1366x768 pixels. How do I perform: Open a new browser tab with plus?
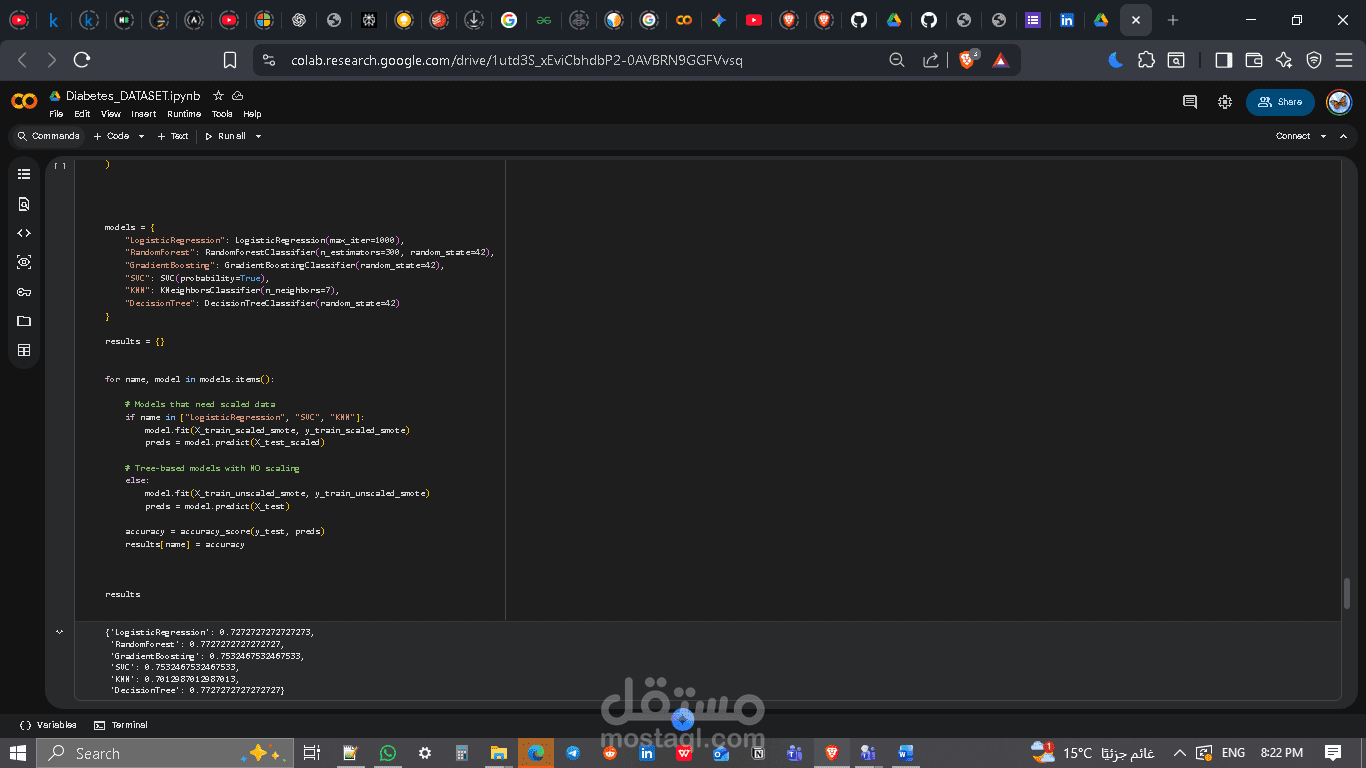tap(1173, 20)
